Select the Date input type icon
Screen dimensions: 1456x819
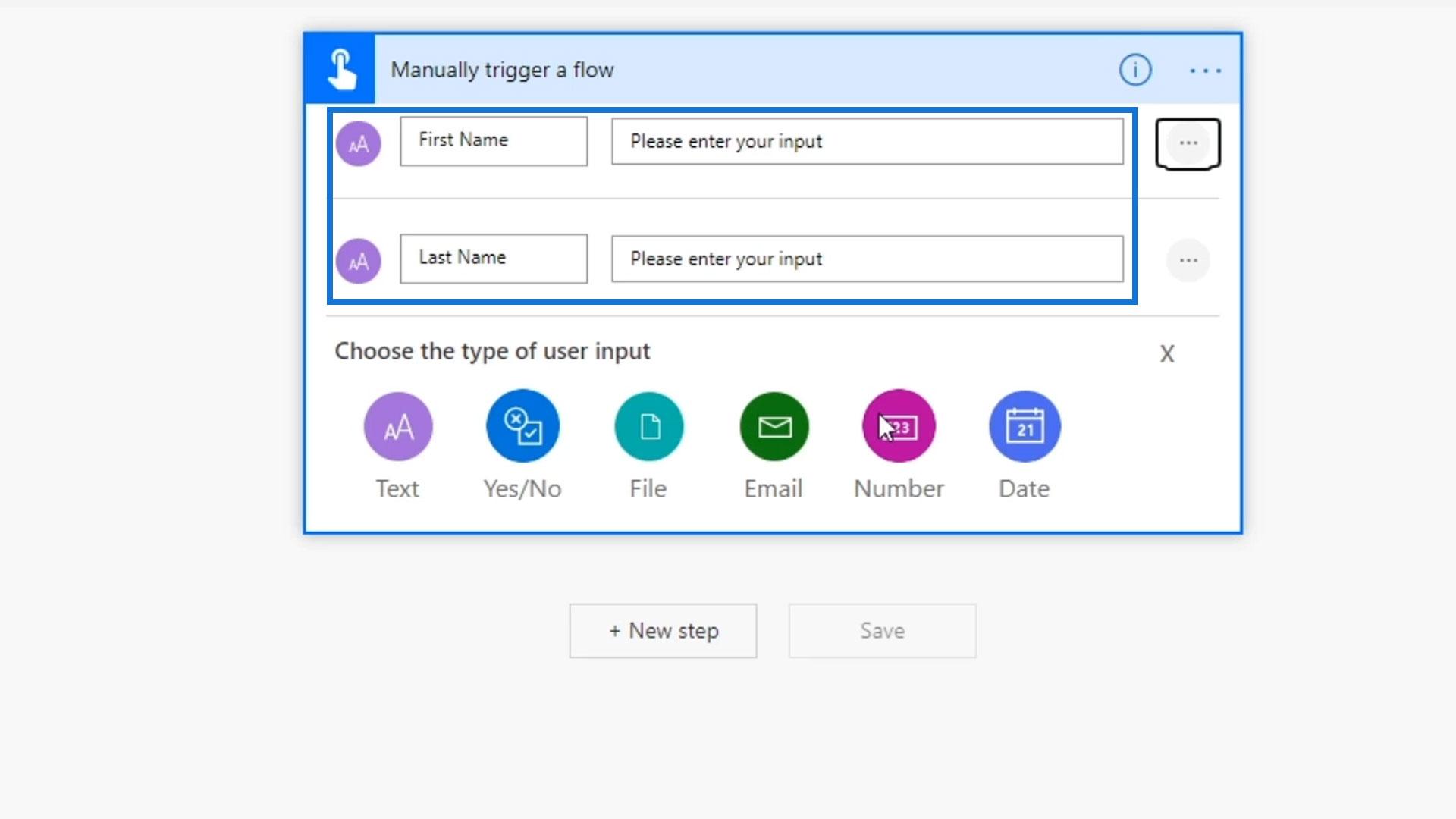pyautogui.click(x=1025, y=426)
